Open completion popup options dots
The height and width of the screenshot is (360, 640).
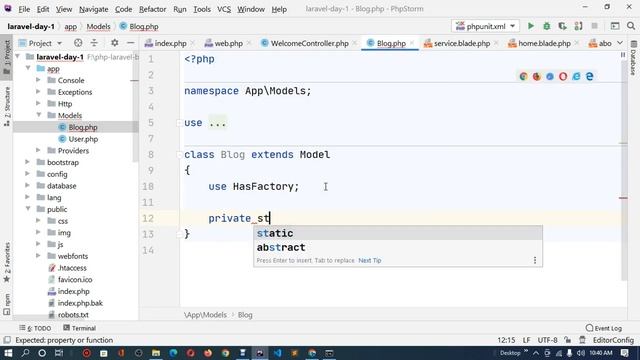(x=535, y=260)
